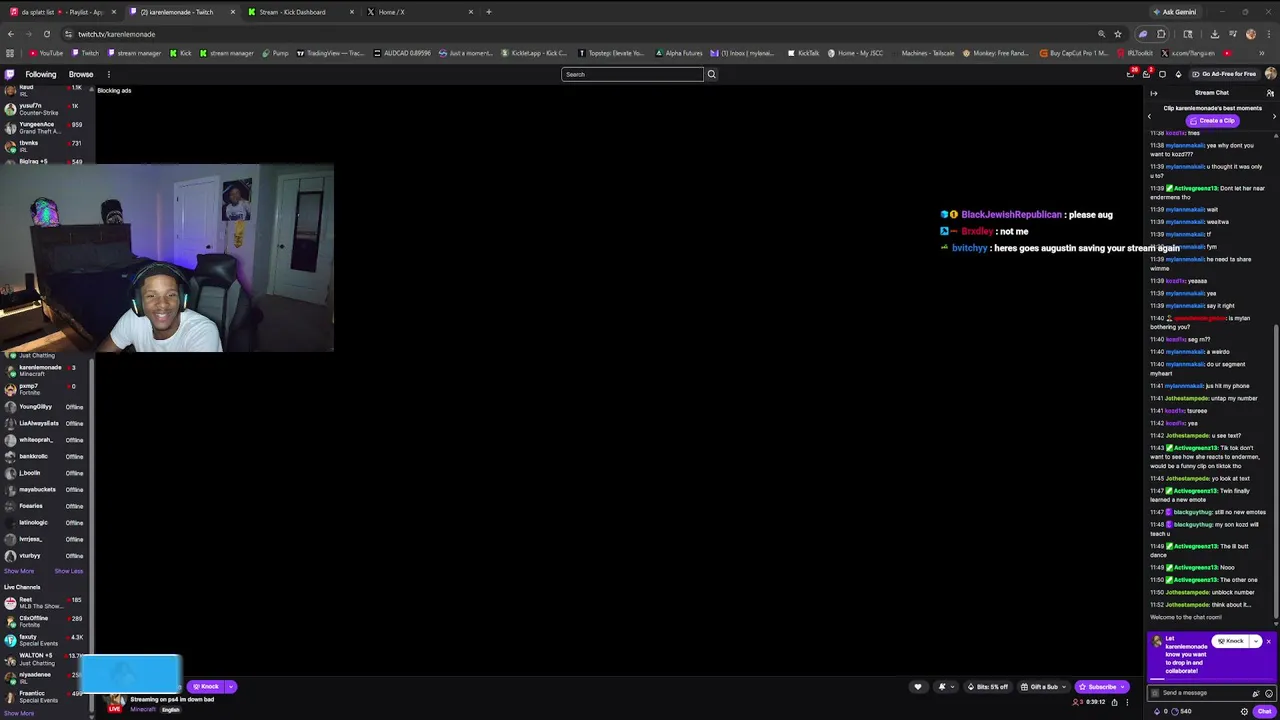Close the Knock collaboration popup
This screenshot has height=720, width=1280.
1268,641
